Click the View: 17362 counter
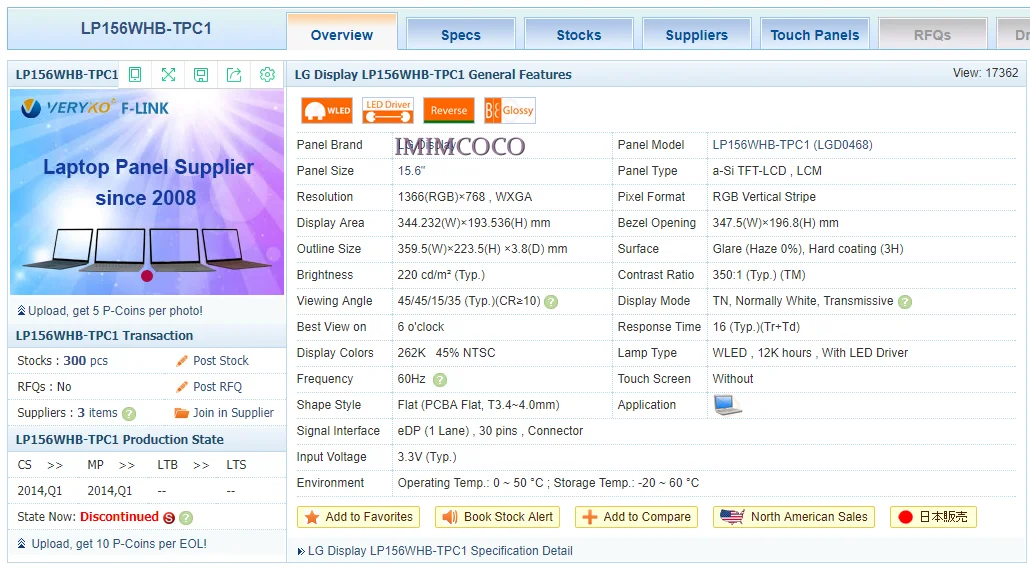Image resolution: width=1030 pixels, height=568 pixels. [x=985, y=74]
